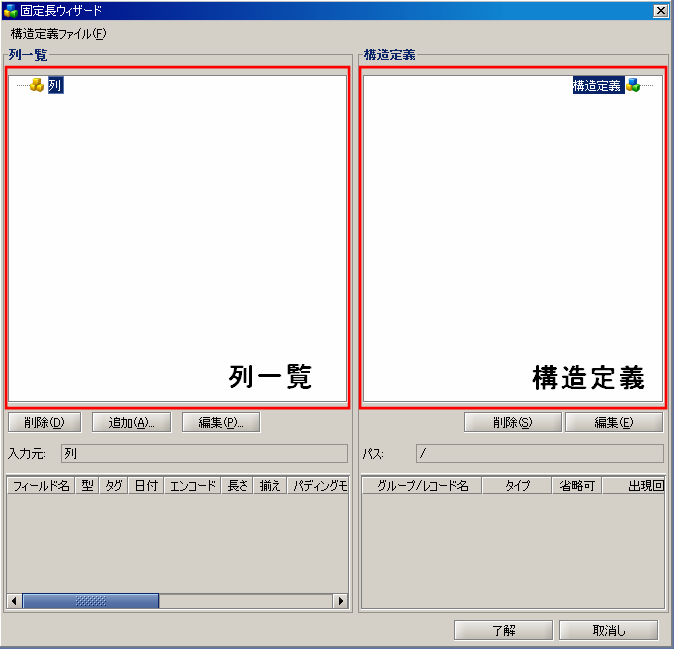The height and width of the screenshot is (649, 674).
Task: Click the 削除(D) button under column list
Action: click(44, 422)
